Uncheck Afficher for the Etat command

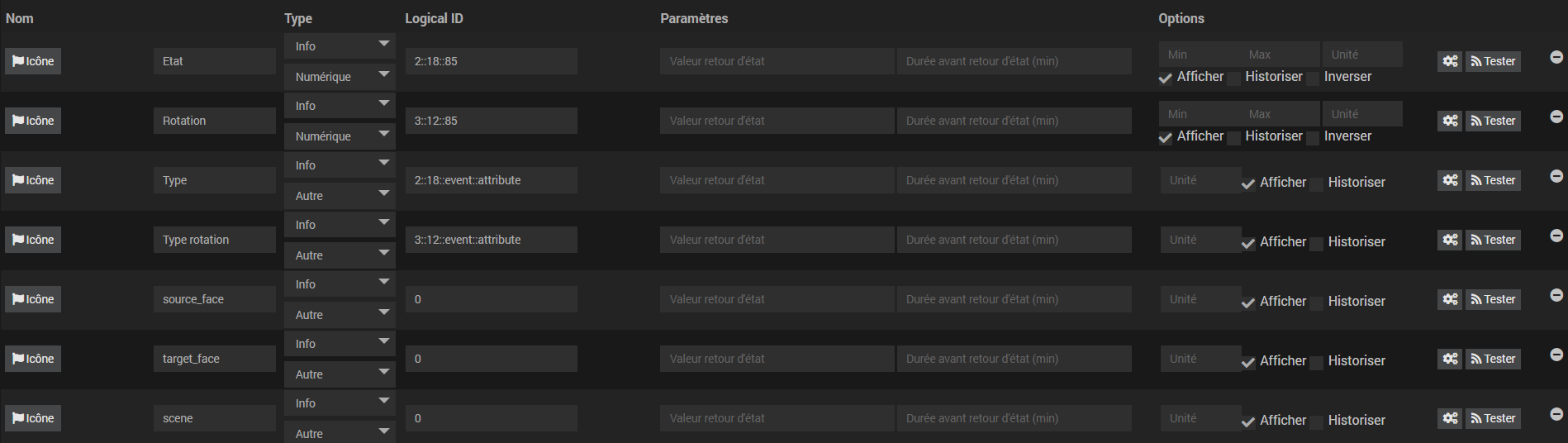(x=1165, y=79)
